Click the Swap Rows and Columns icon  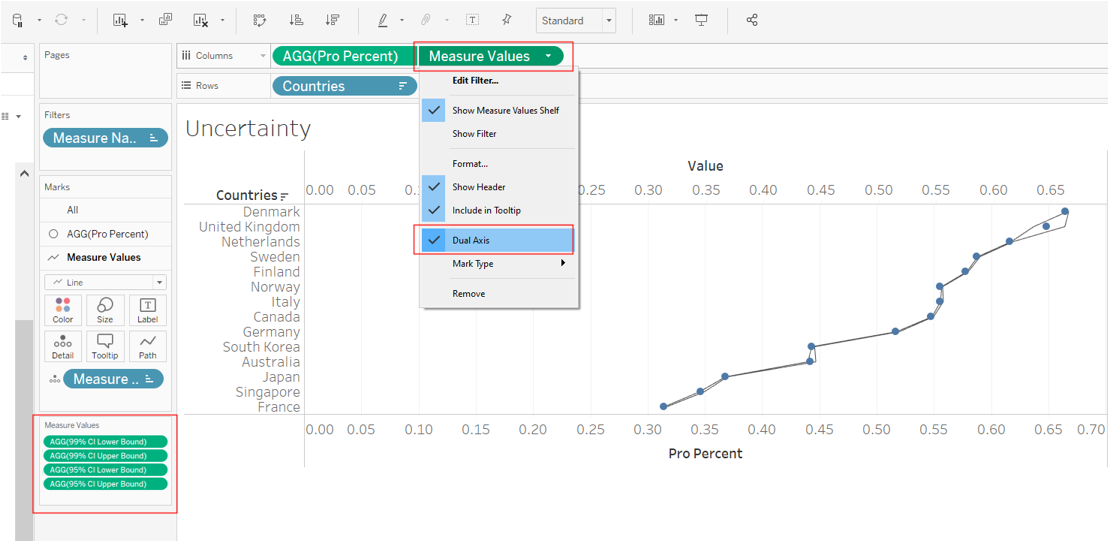260,20
